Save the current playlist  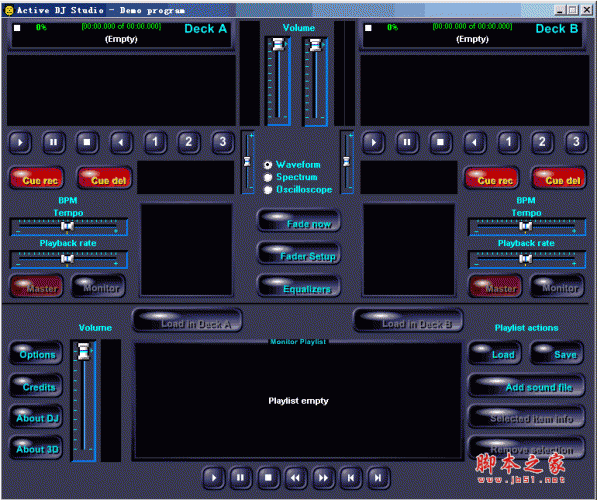click(557, 353)
